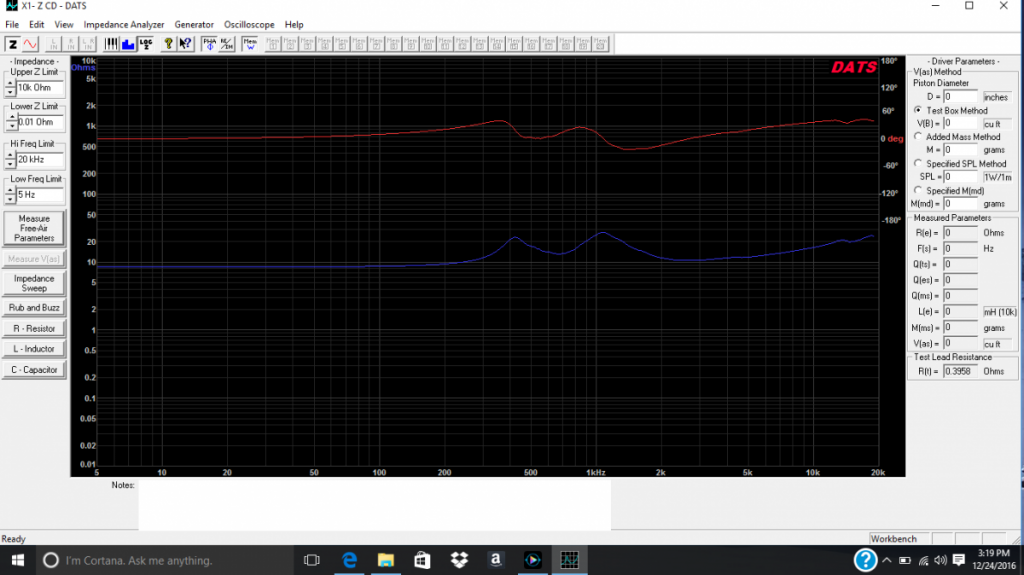Select the Mem 4 memory slot icon
Image resolution: width=1024 pixels, height=575 pixels.
(325, 44)
